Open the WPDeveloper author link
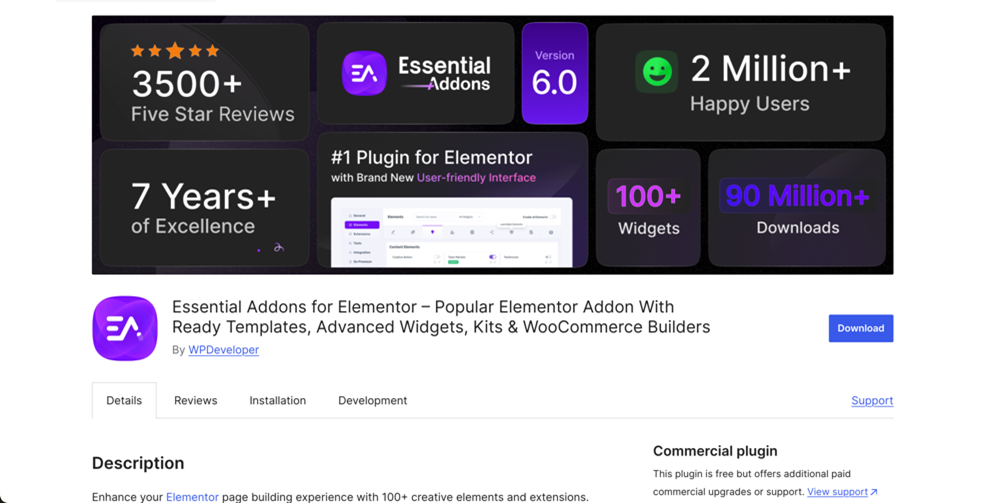The image size is (984, 503). coord(223,350)
